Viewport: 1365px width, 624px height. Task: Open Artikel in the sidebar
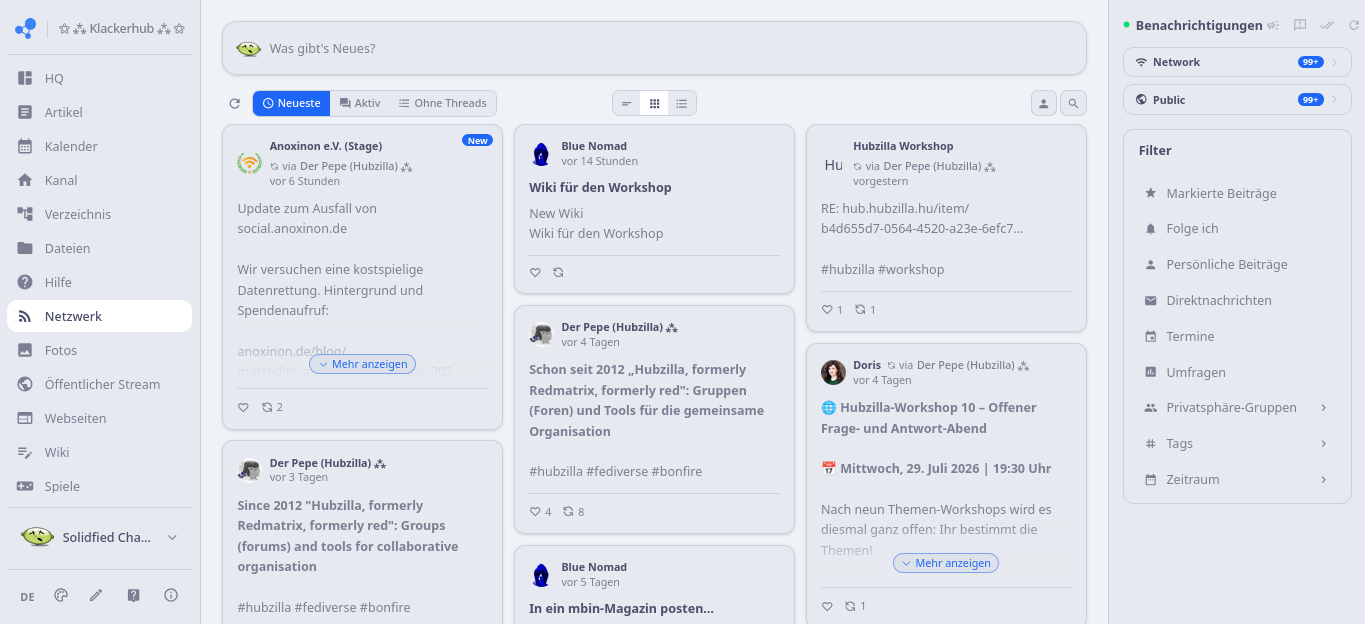99,112
